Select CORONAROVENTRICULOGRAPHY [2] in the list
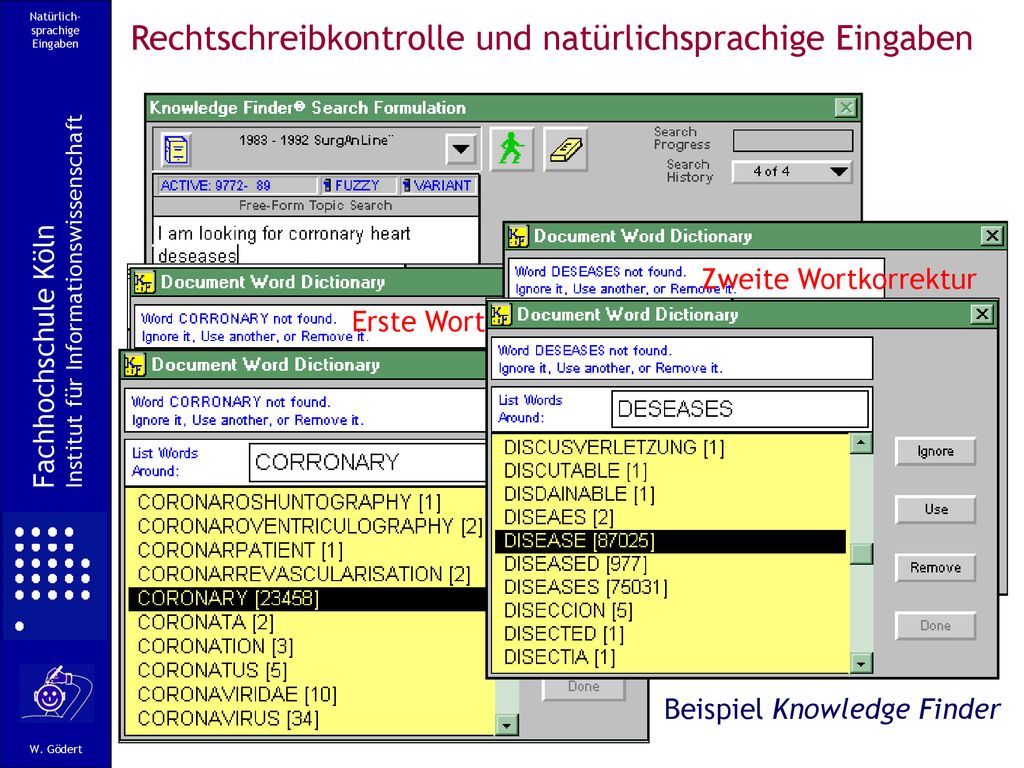 [x=307, y=526]
